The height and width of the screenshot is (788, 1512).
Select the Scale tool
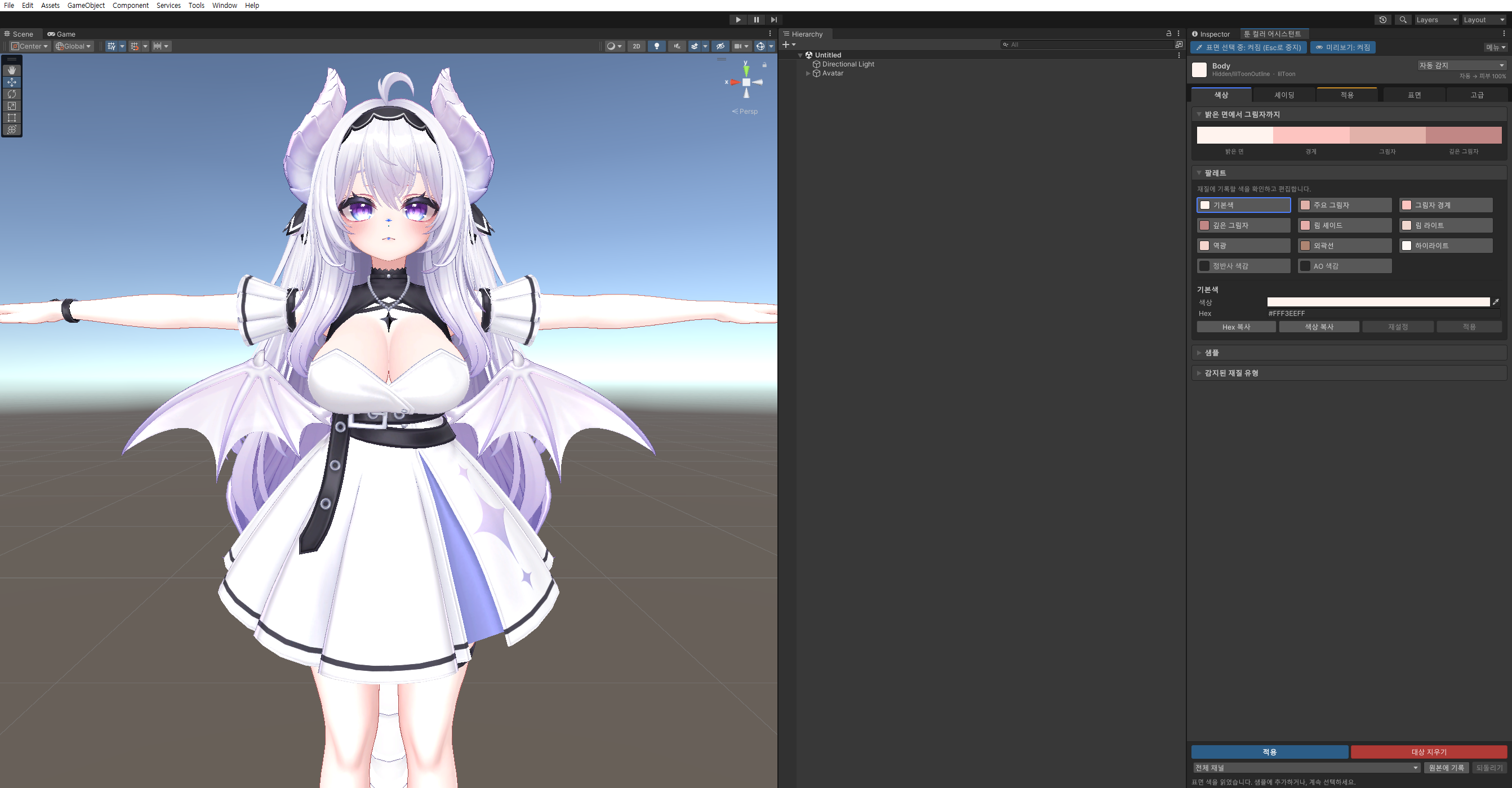click(12, 106)
